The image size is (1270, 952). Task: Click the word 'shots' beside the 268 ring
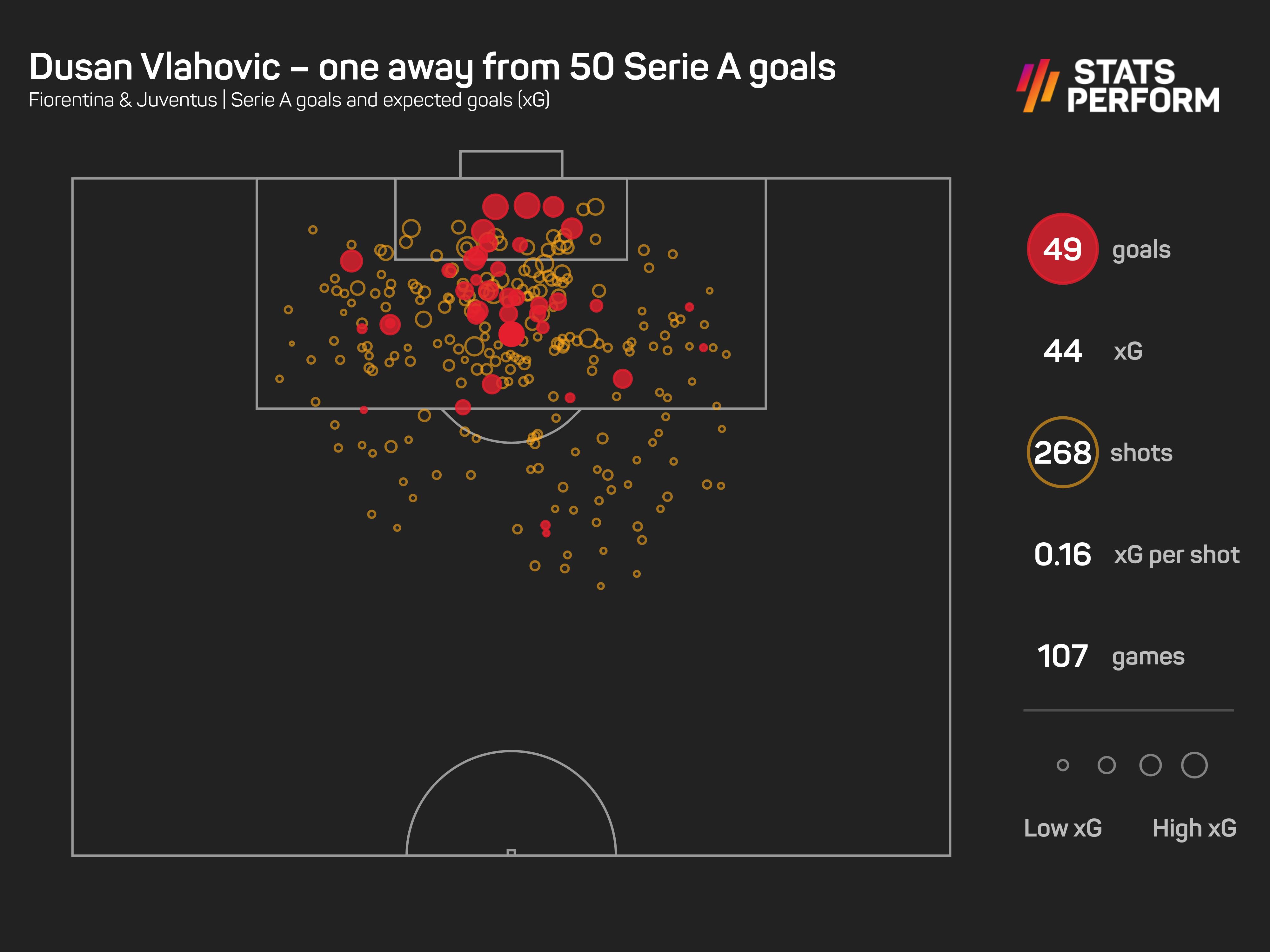1141,453
